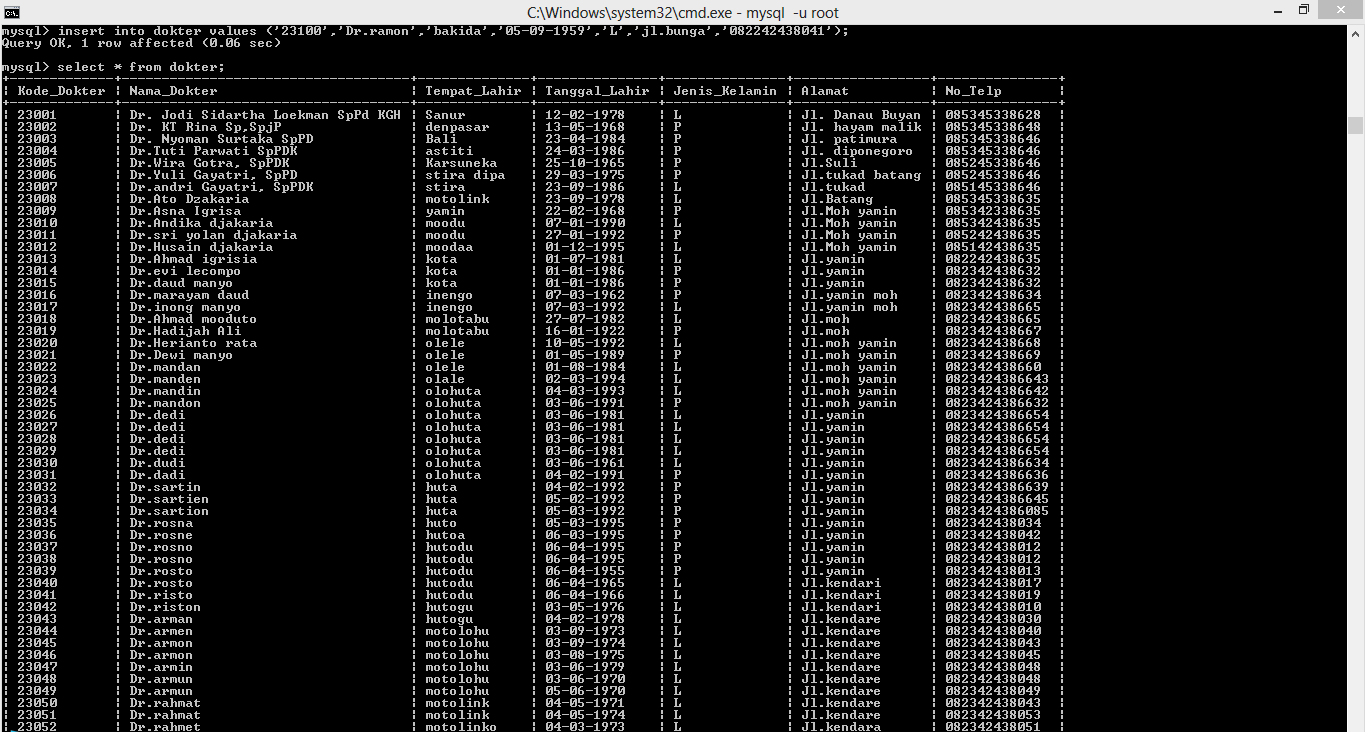Viewport: 1365px width, 732px height.
Task: Click name Dr.Tuti Parwati SpPDK
Action: click(213, 151)
